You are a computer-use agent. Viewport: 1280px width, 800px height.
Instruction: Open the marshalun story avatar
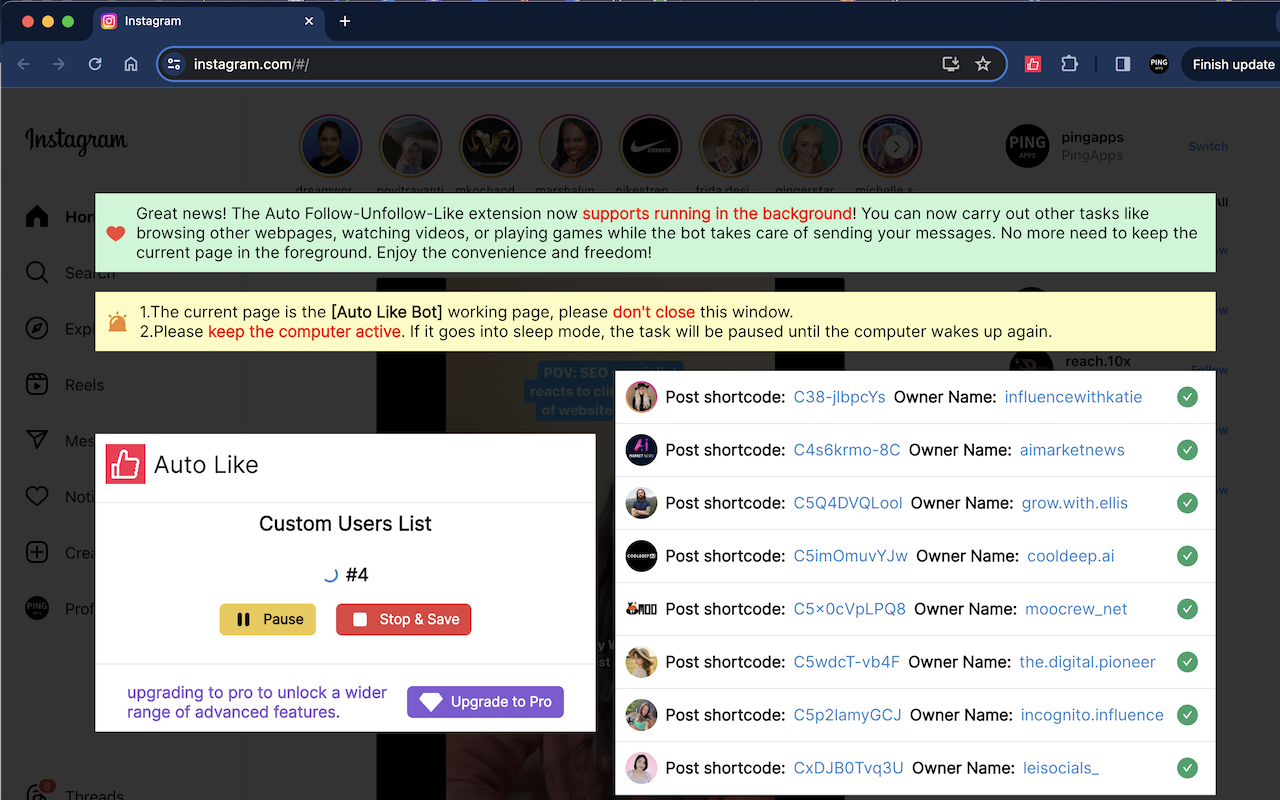pyautogui.click(x=571, y=146)
